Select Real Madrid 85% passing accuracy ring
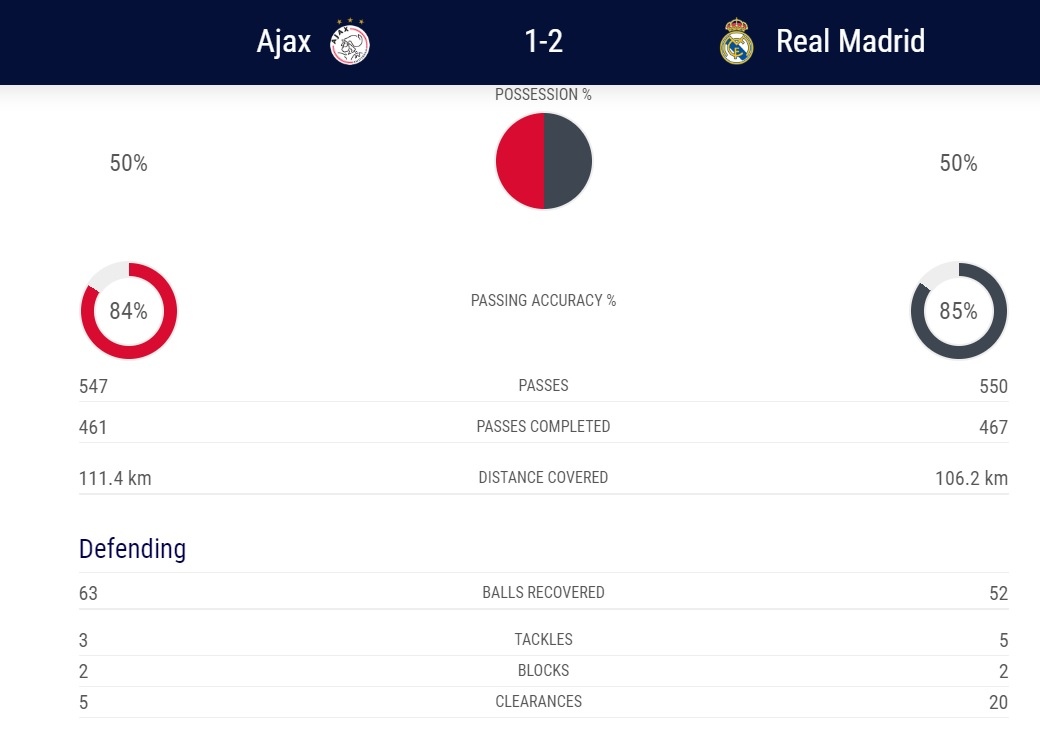1040x734 pixels. (x=958, y=310)
